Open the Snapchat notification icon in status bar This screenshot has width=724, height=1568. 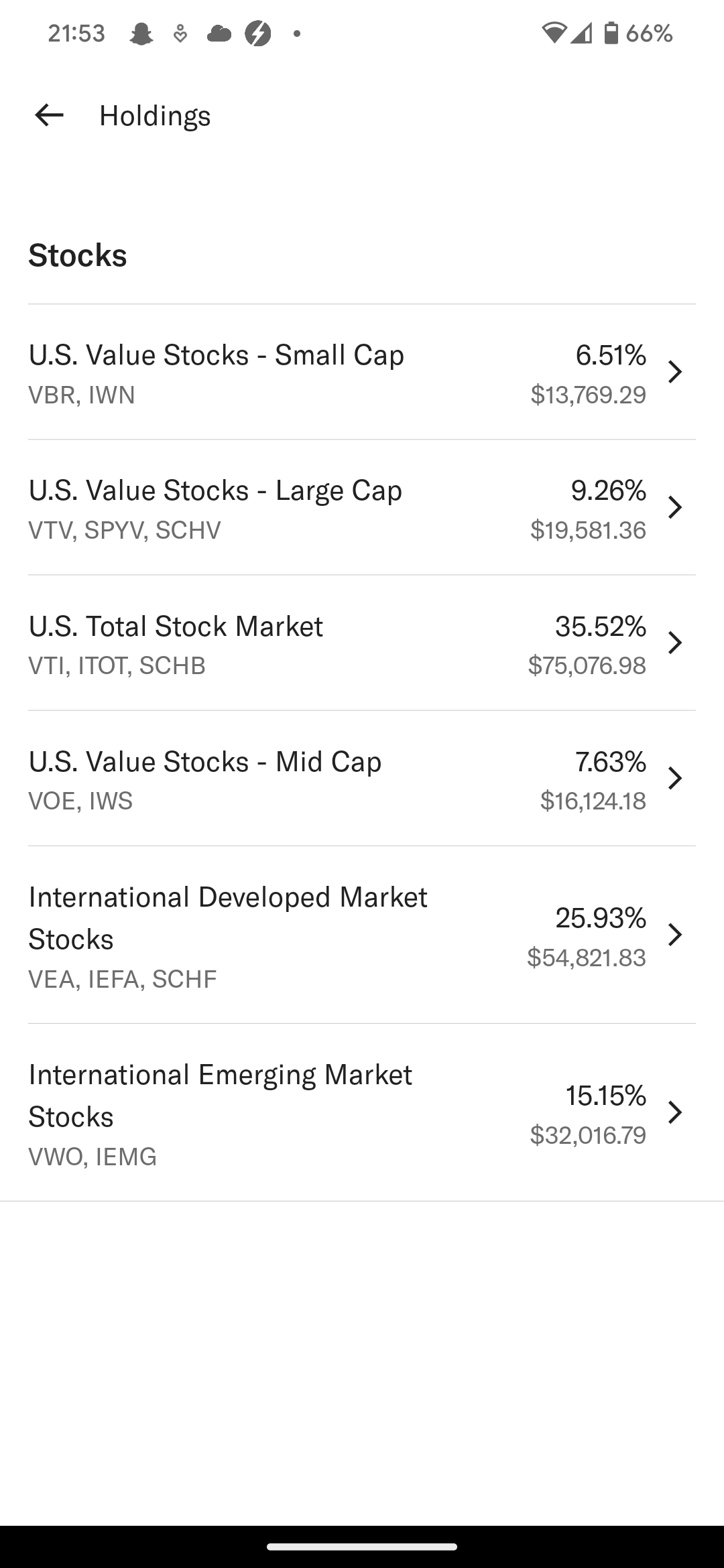141,33
